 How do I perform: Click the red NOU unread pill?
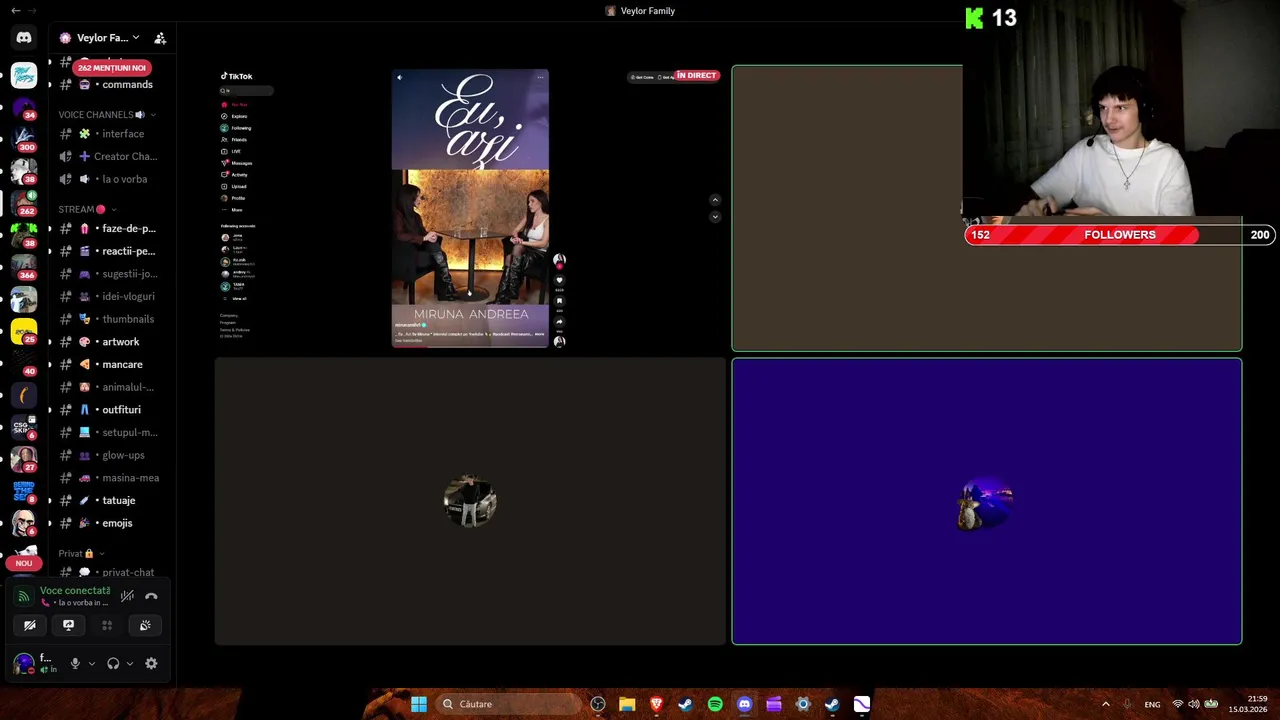click(24, 563)
